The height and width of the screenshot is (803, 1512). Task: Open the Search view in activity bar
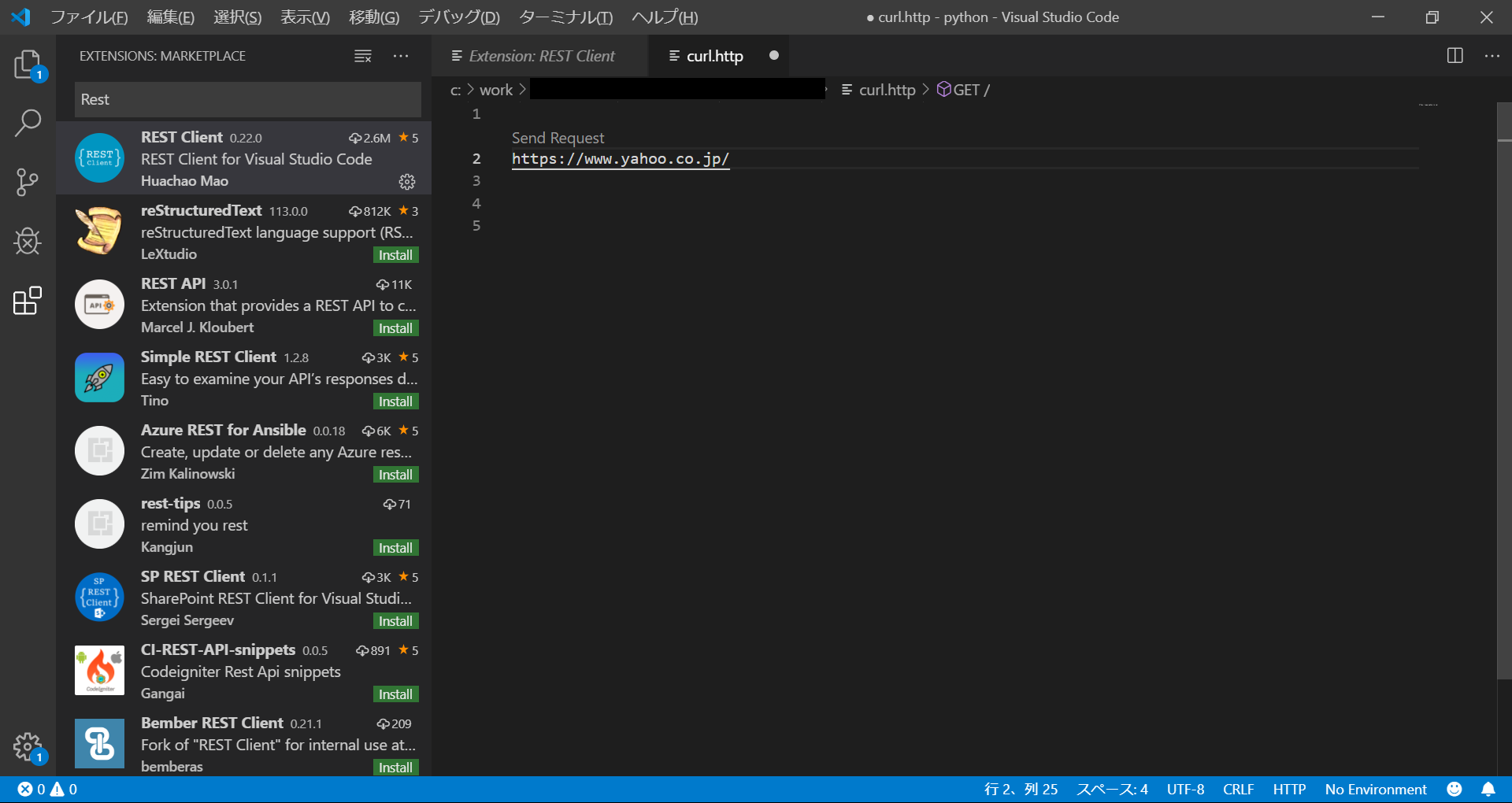coord(28,123)
